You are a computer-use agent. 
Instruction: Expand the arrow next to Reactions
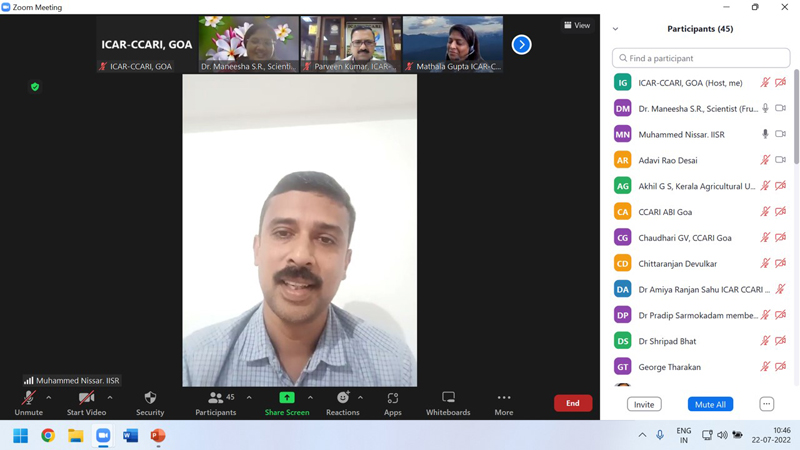pyautogui.click(x=360, y=397)
